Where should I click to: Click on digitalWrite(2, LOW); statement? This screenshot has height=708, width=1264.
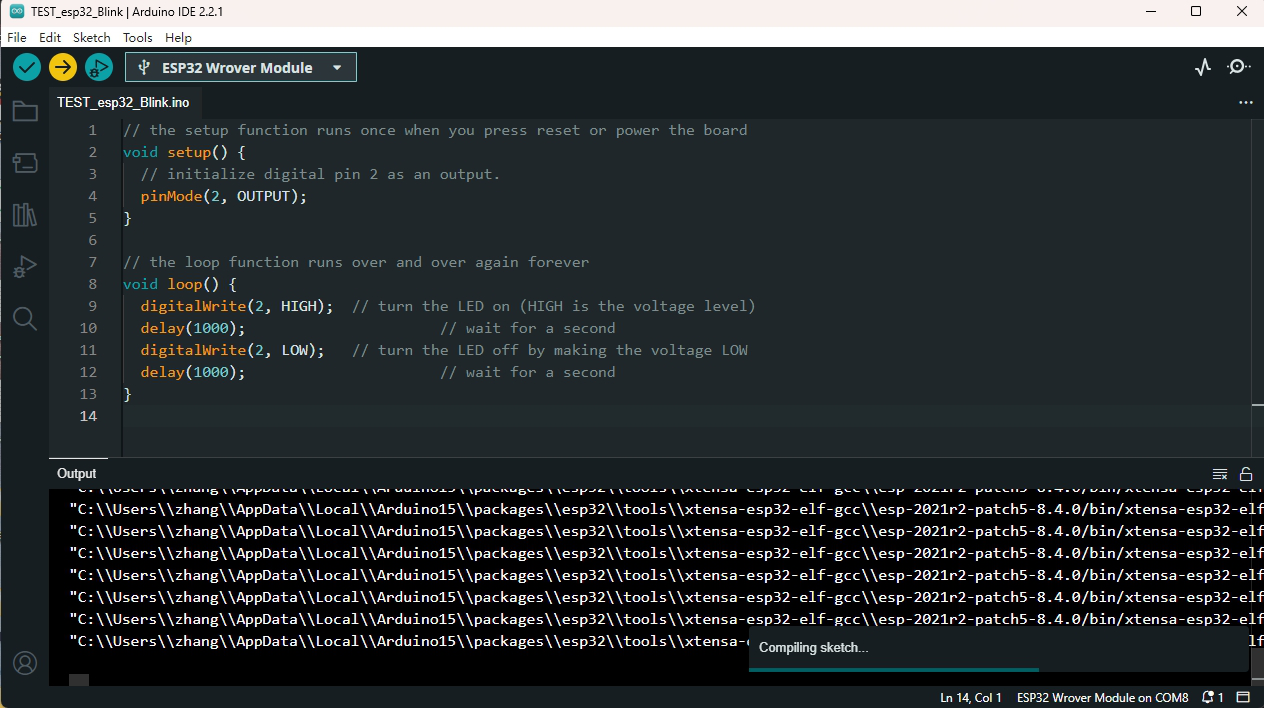(233, 350)
